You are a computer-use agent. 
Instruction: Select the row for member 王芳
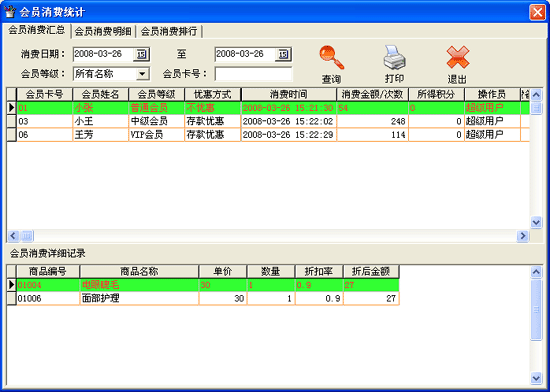[268, 135]
